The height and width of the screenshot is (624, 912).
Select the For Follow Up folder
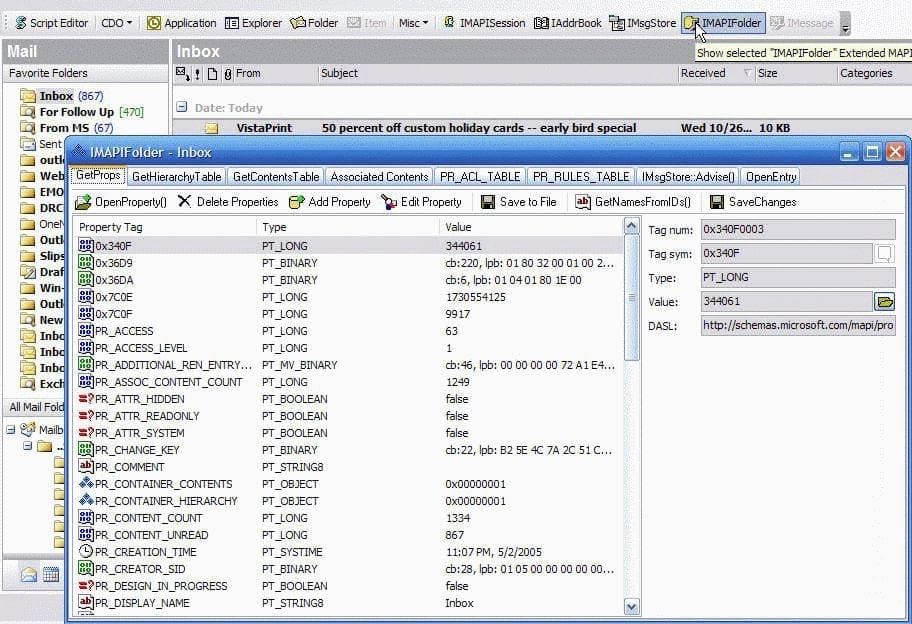tap(81, 112)
